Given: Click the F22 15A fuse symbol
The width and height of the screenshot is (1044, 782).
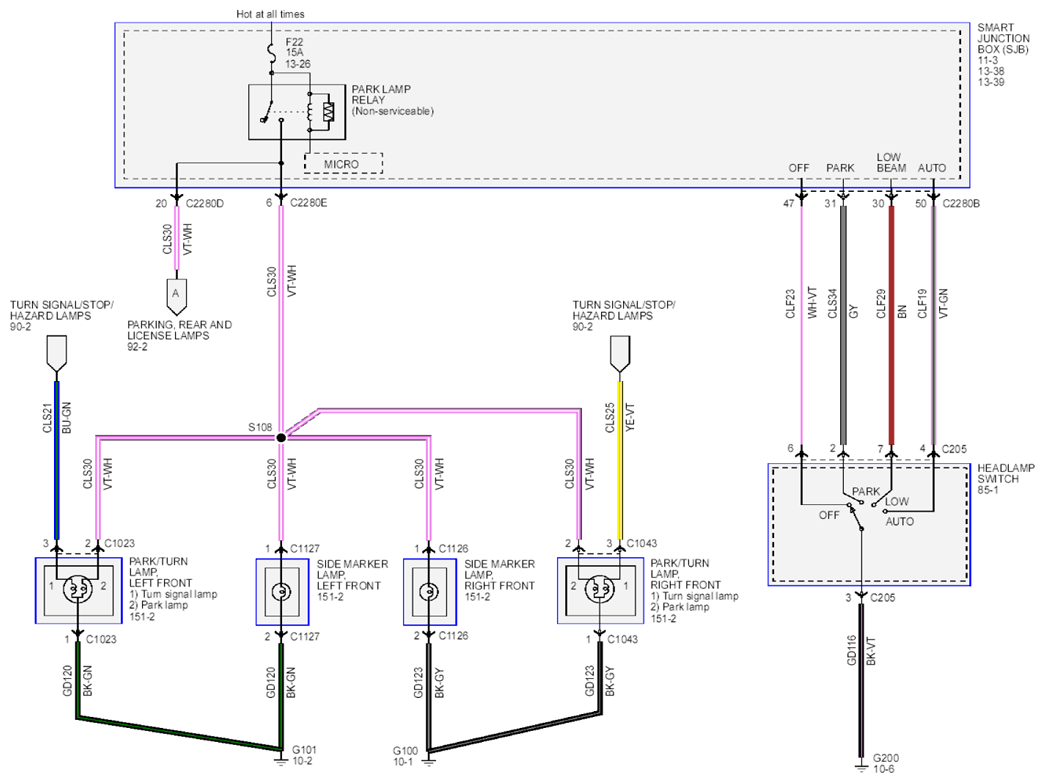Looking at the screenshot, I should (x=272, y=51).
